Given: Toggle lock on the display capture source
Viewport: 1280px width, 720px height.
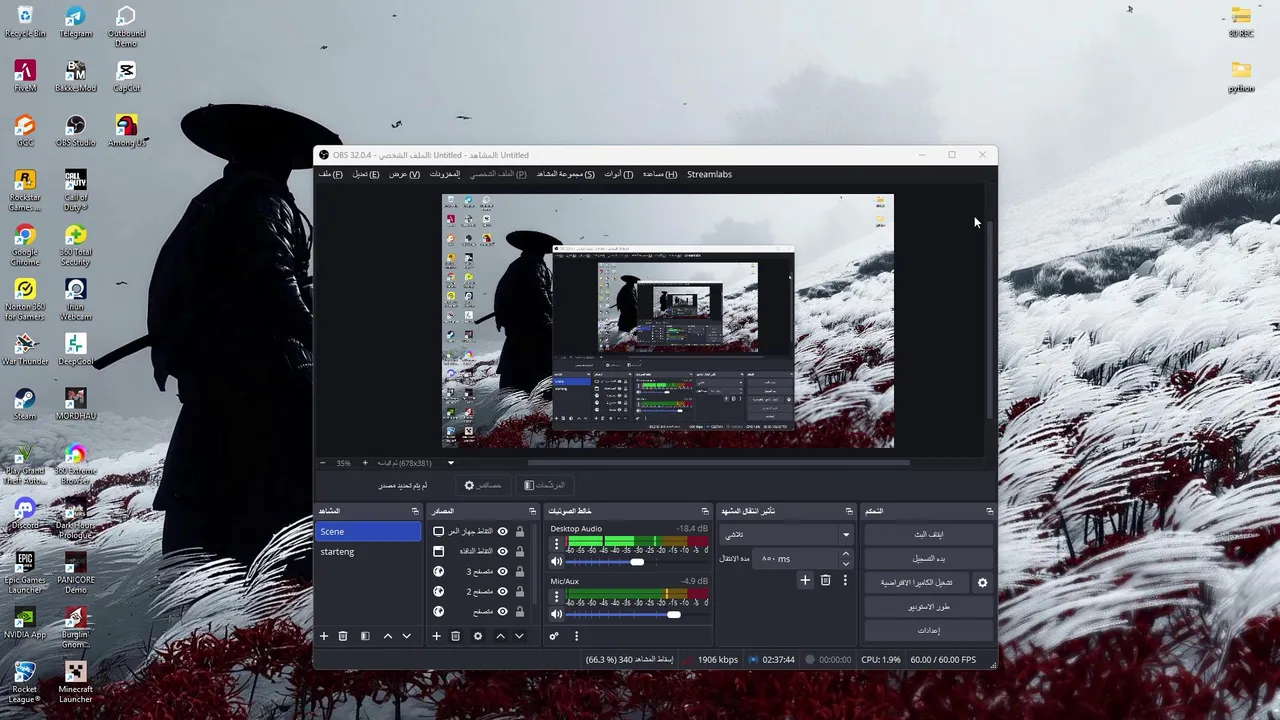Looking at the screenshot, I should (519, 532).
